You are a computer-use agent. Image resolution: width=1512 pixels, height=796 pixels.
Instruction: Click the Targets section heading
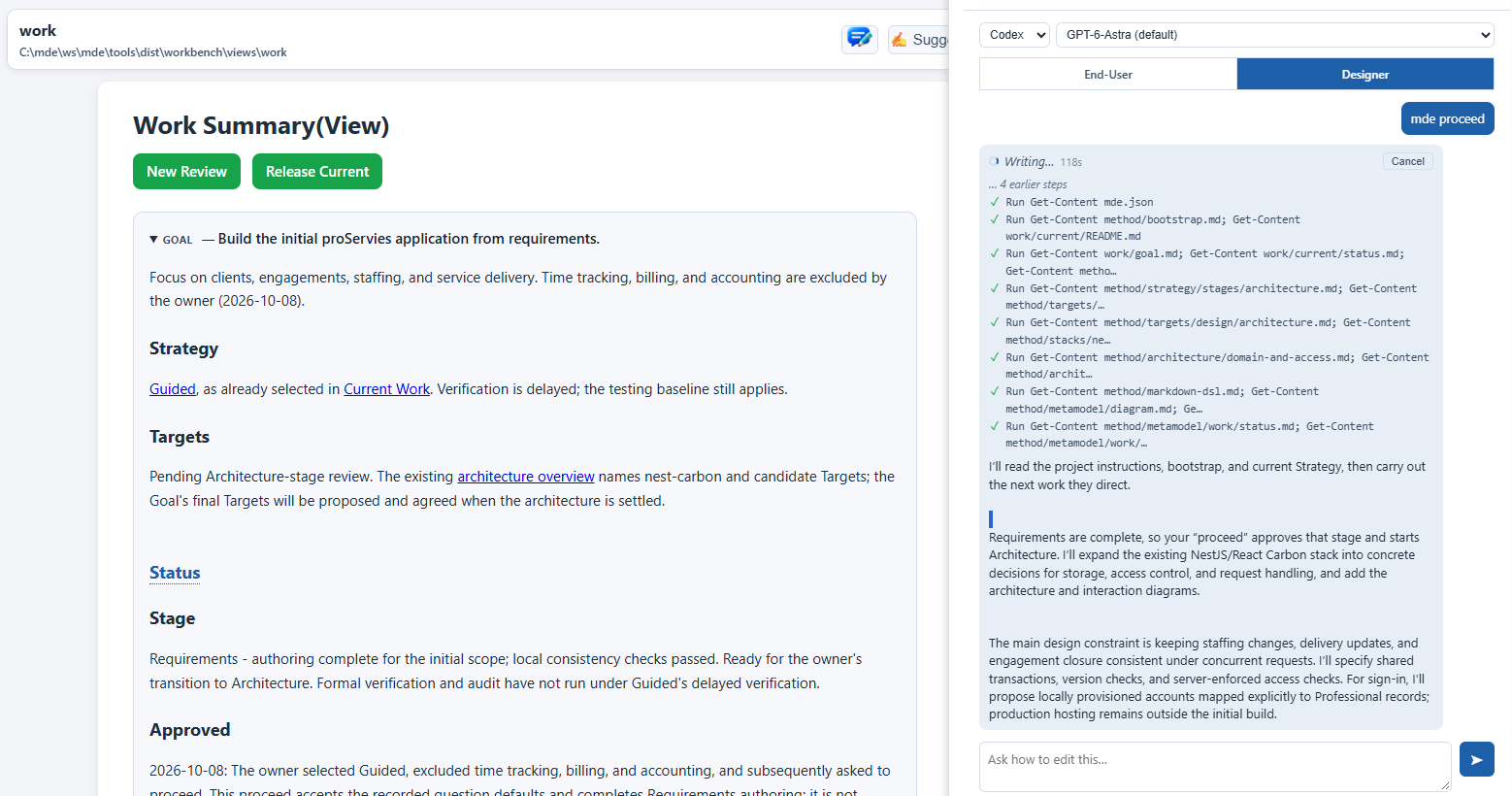pyautogui.click(x=180, y=437)
